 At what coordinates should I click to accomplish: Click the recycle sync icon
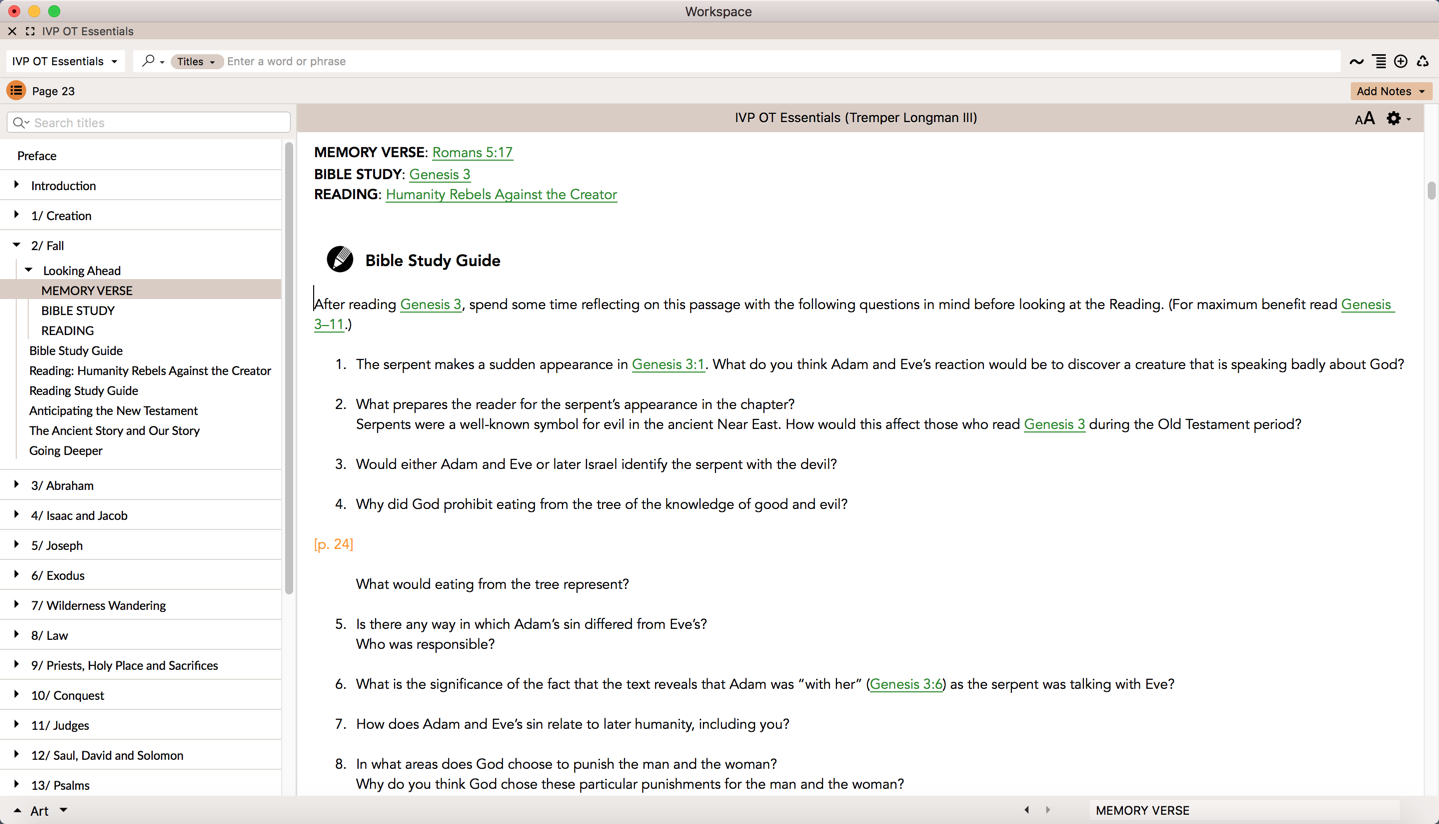(x=1423, y=62)
